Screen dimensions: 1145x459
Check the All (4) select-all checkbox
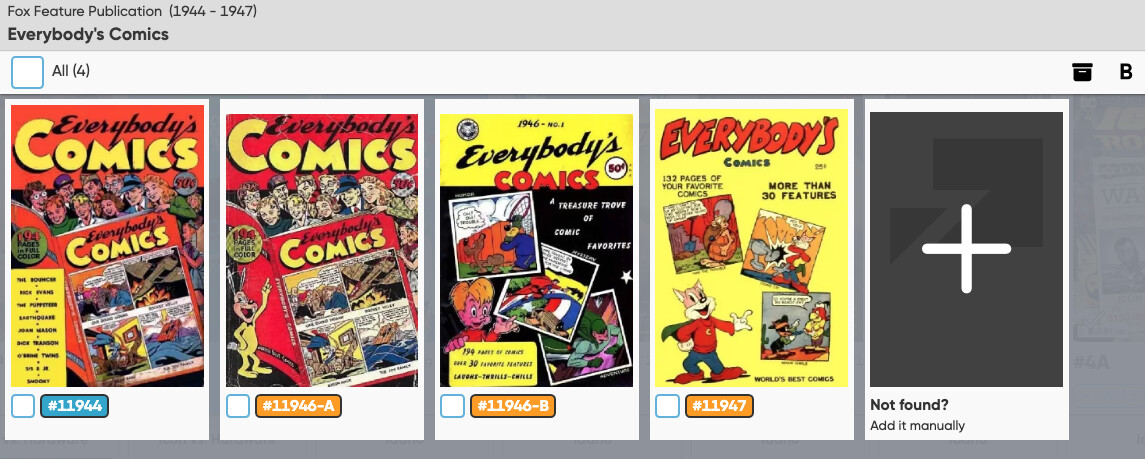coord(27,72)
